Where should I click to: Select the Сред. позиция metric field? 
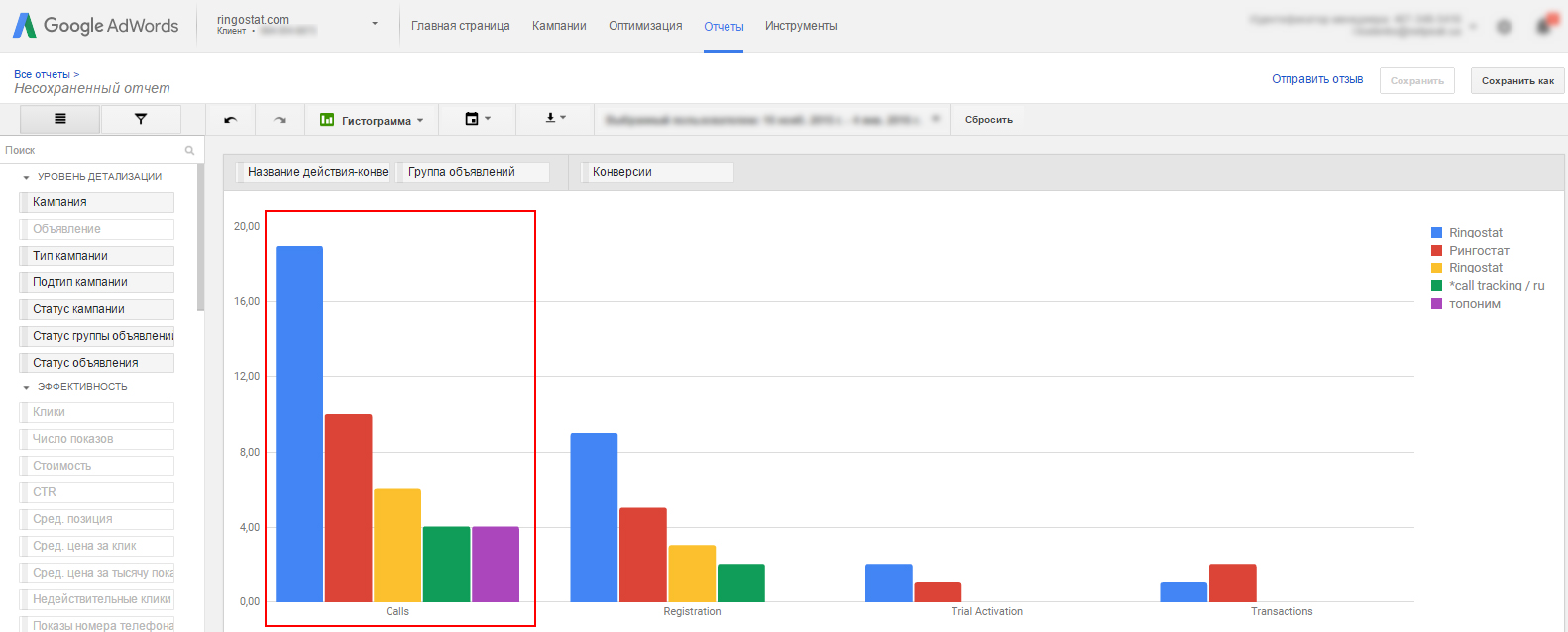[x=97, y=519]
